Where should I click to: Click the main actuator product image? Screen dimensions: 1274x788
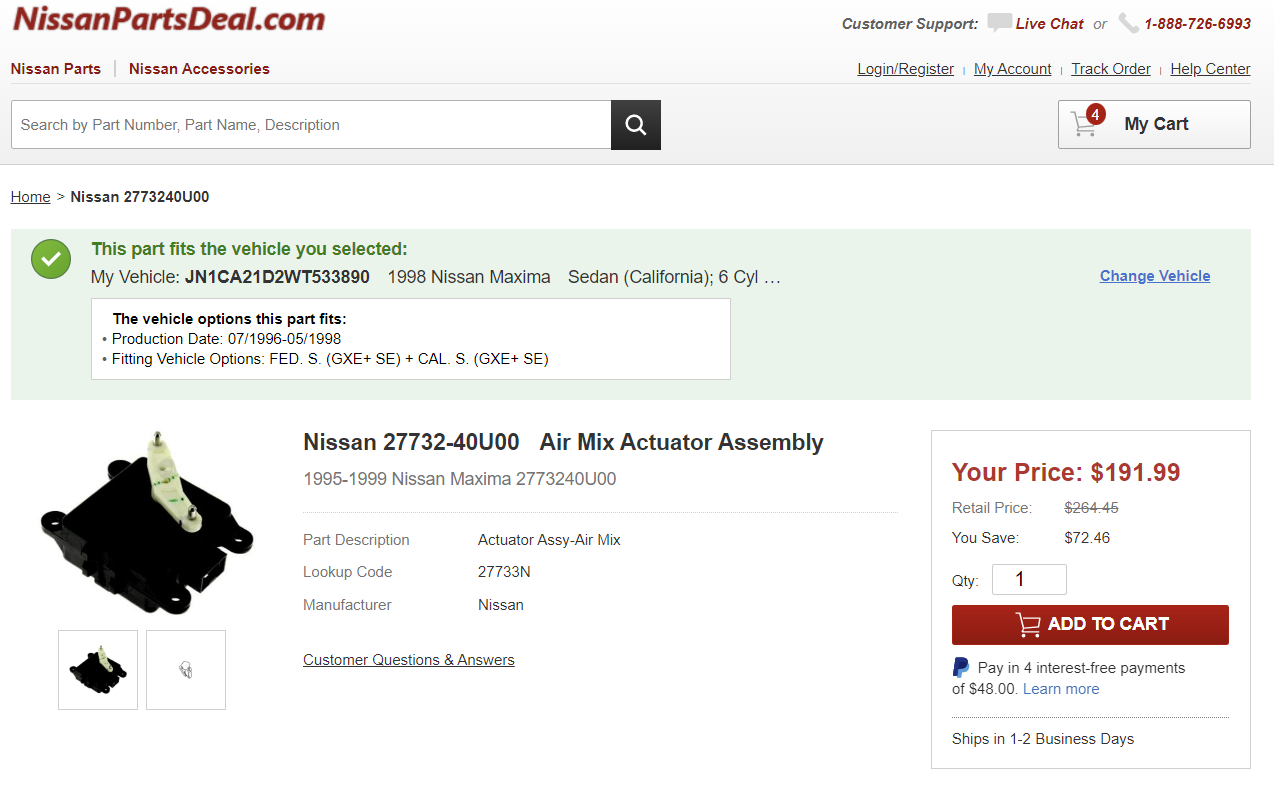click(x=147, y=523)
